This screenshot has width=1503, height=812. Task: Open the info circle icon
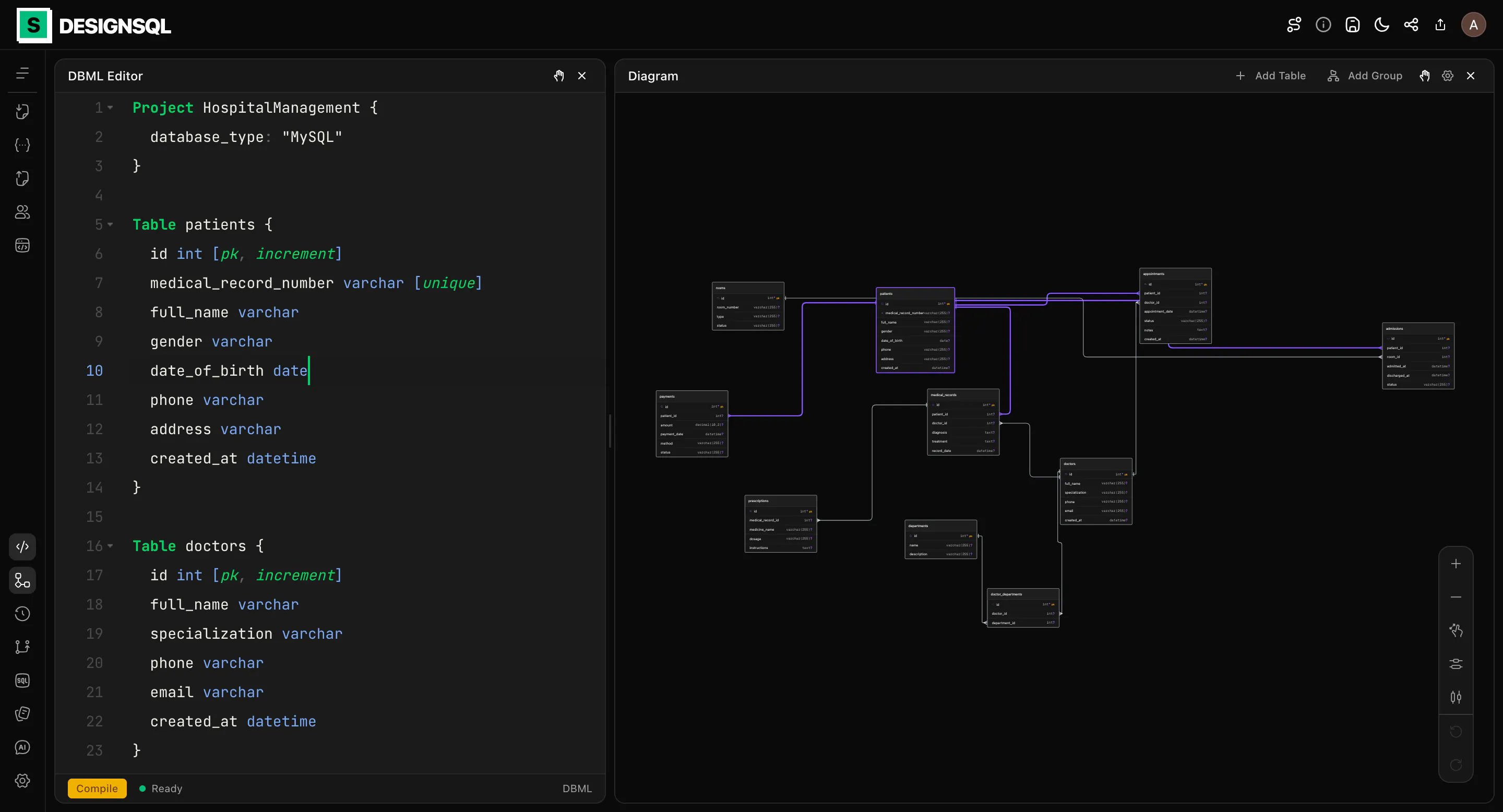point(1323,25)
